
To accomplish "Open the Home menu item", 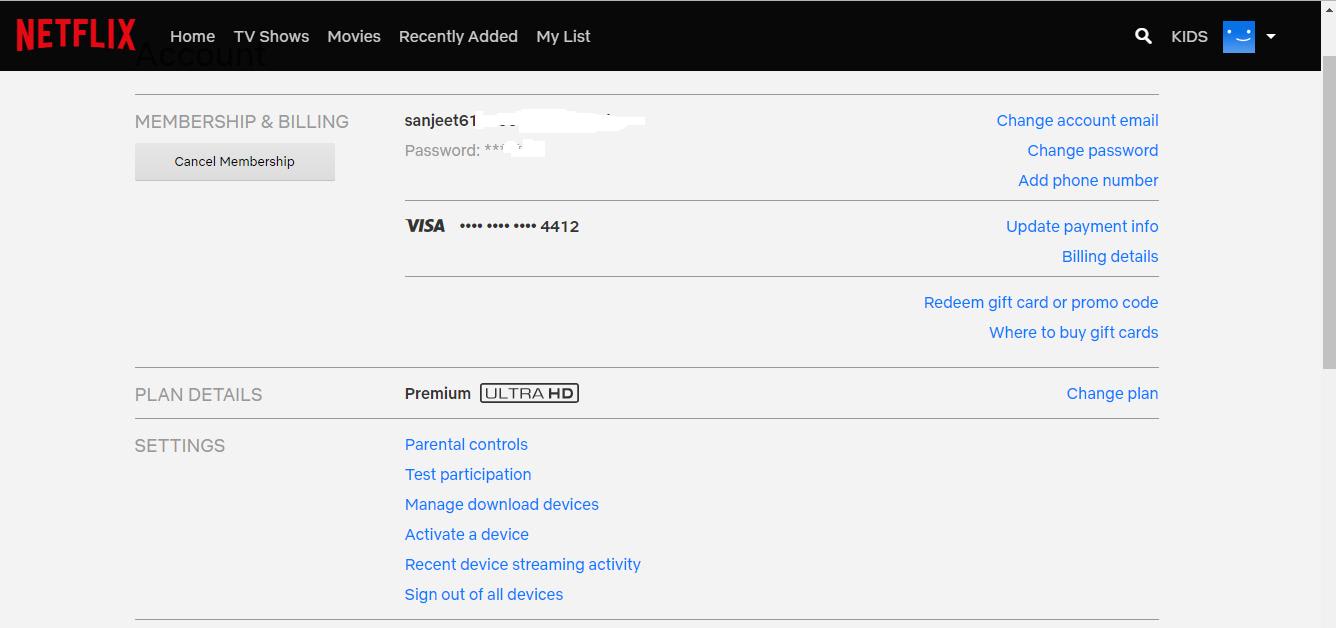I will tap(192, 36).
